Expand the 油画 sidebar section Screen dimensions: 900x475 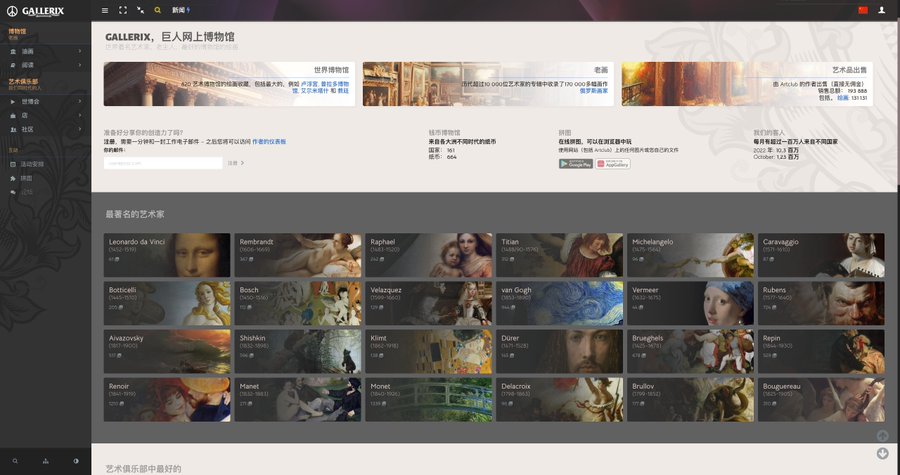(45, 51)
